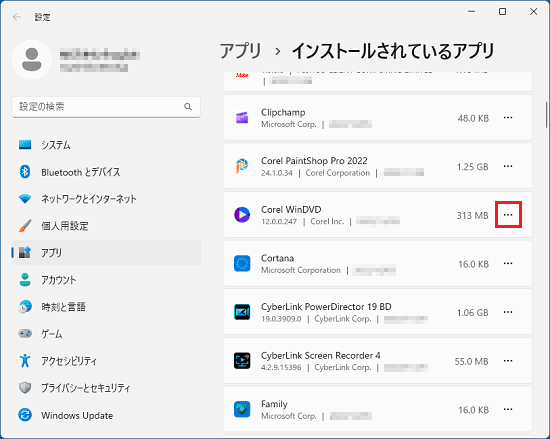This screenshot has height=439, width=550.
Task: Open more options for Clipchamp
Action: pos(508,118)
